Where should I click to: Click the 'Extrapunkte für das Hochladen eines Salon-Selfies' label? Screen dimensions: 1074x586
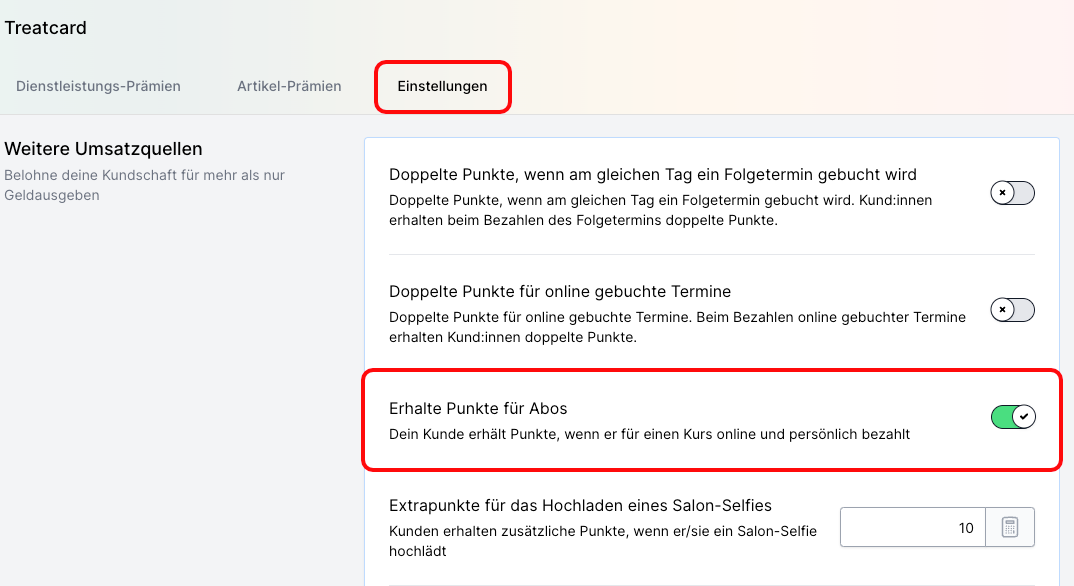pyautogui.click(x=580, y=505)
